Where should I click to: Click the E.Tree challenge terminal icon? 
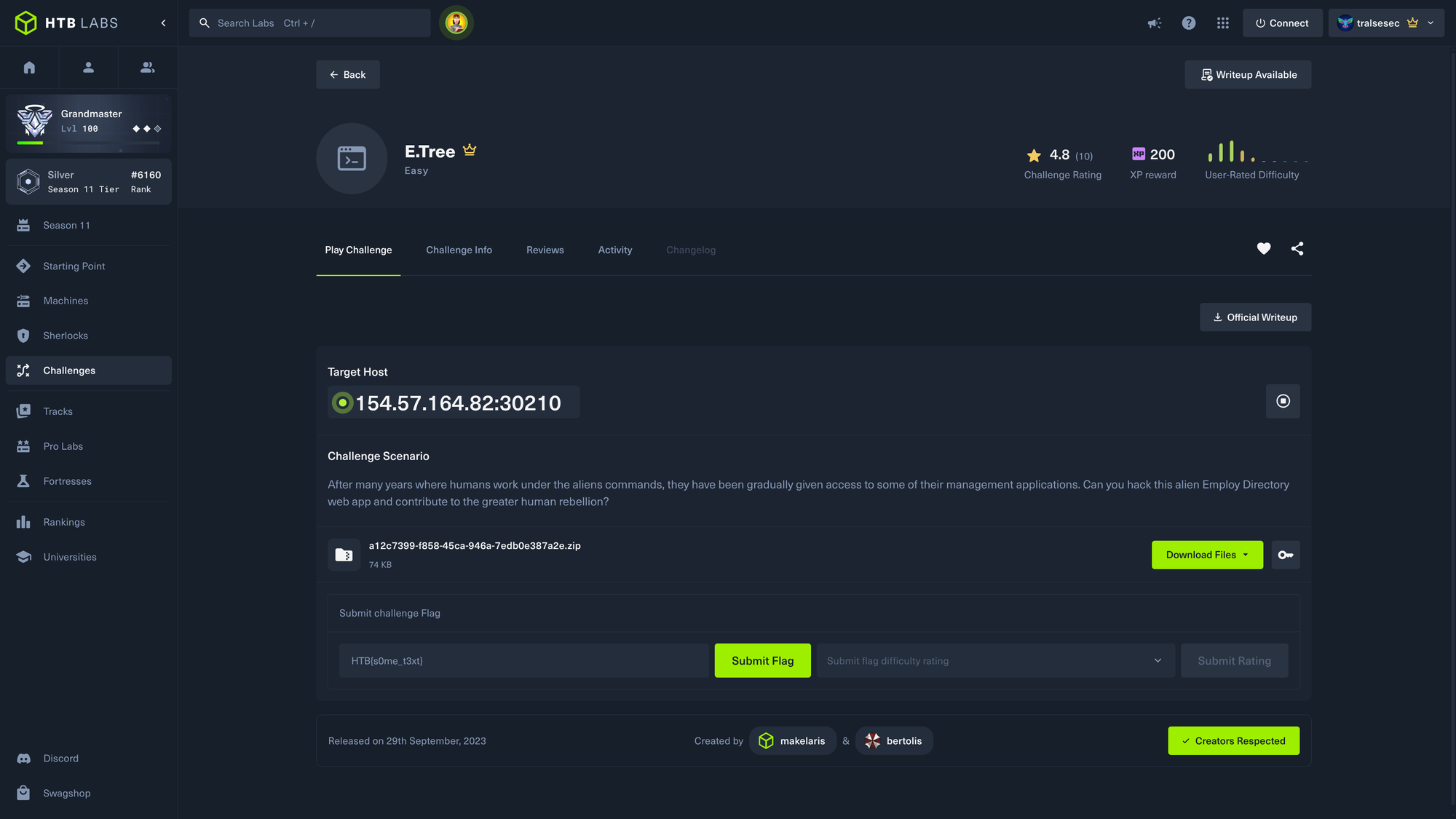[x=352, y=159]
